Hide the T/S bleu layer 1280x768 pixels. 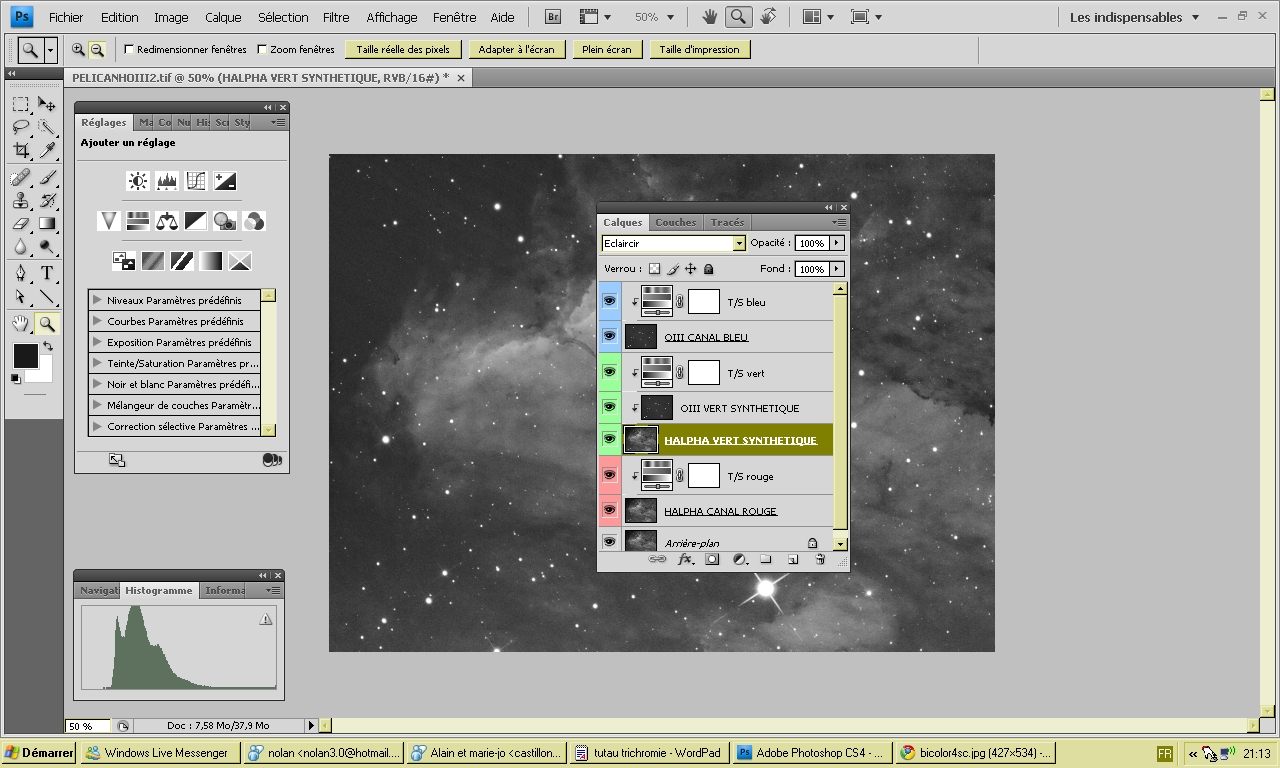tap(609, 301)
